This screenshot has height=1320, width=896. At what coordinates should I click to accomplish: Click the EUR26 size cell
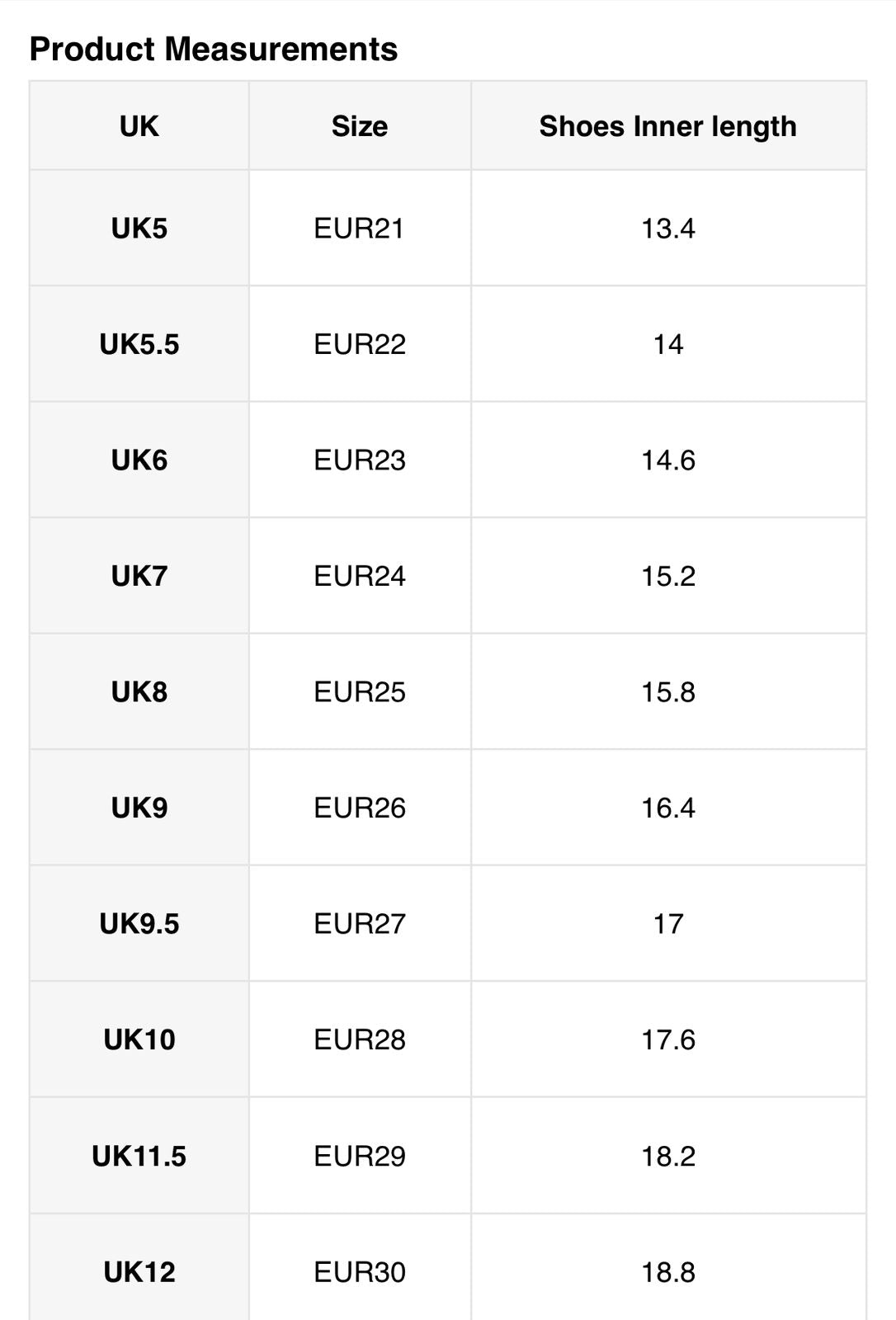click(360, 808)
